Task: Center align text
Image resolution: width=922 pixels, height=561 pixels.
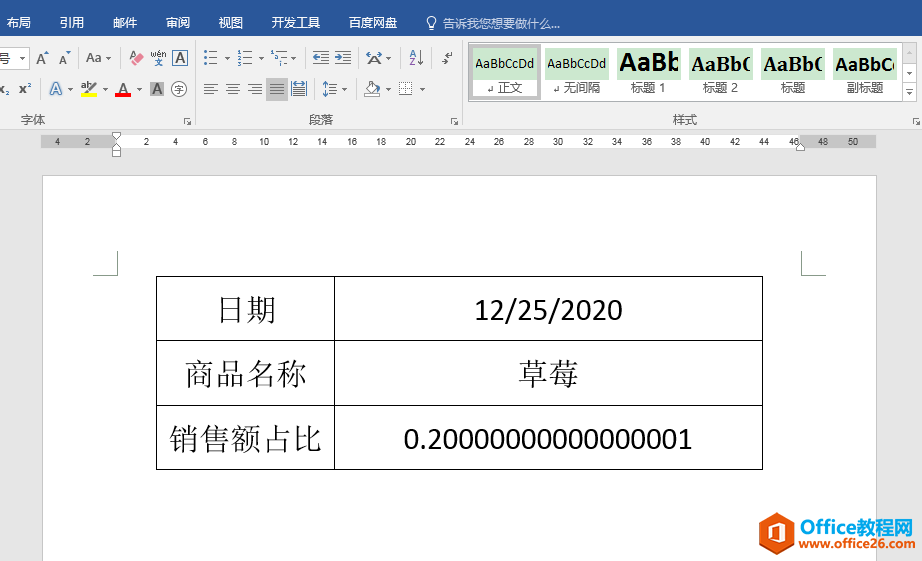Action: (233, 89)
